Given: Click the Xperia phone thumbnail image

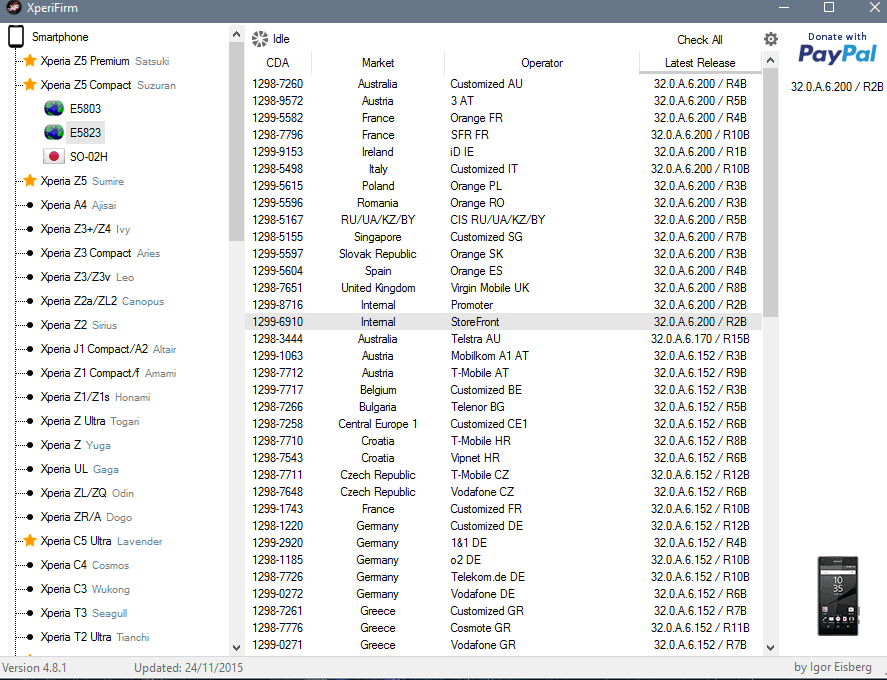Looking at the screenshot, I should point(838,596).
